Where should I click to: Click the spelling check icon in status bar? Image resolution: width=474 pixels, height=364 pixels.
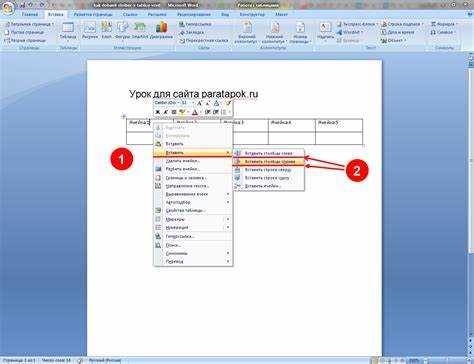click(80, 360)
